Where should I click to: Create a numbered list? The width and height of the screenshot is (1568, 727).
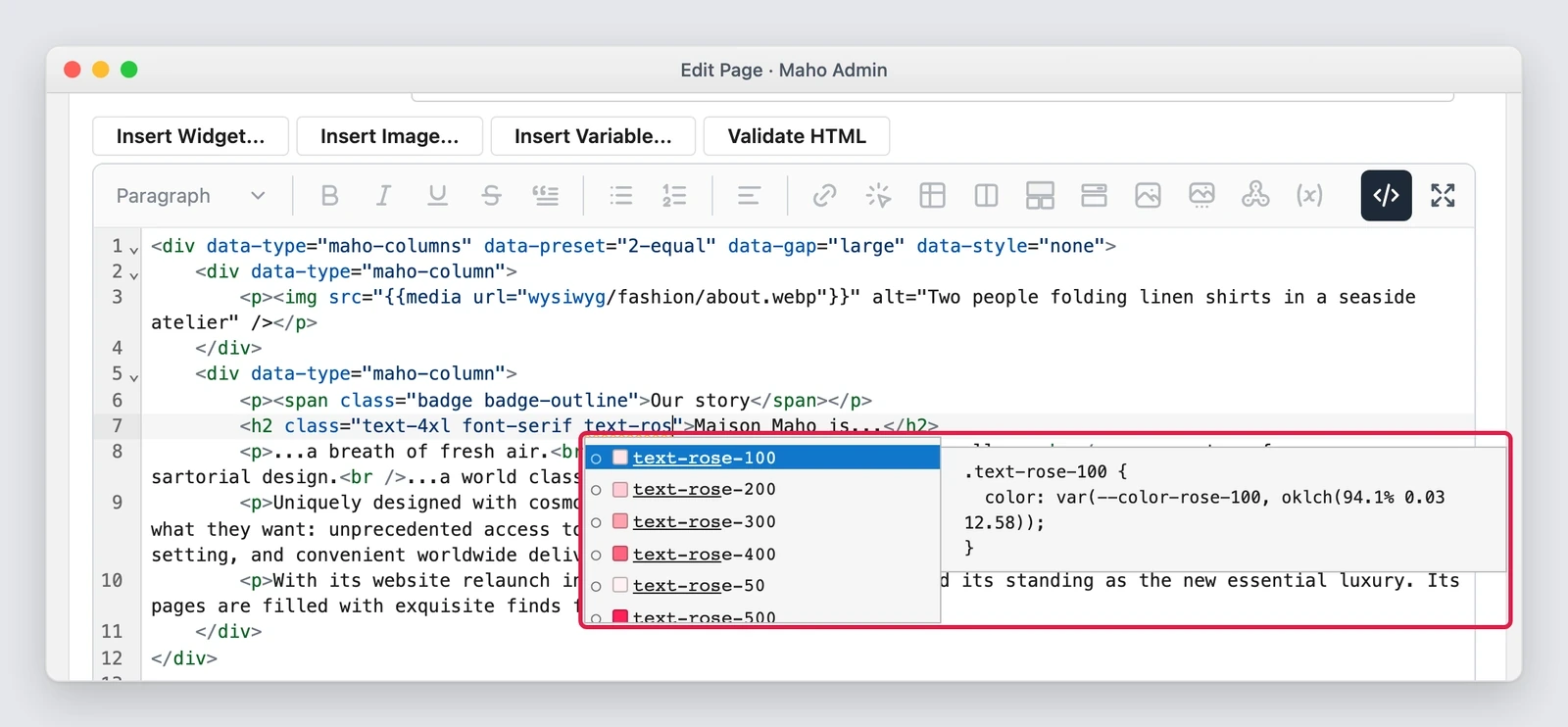pos(674,196)
